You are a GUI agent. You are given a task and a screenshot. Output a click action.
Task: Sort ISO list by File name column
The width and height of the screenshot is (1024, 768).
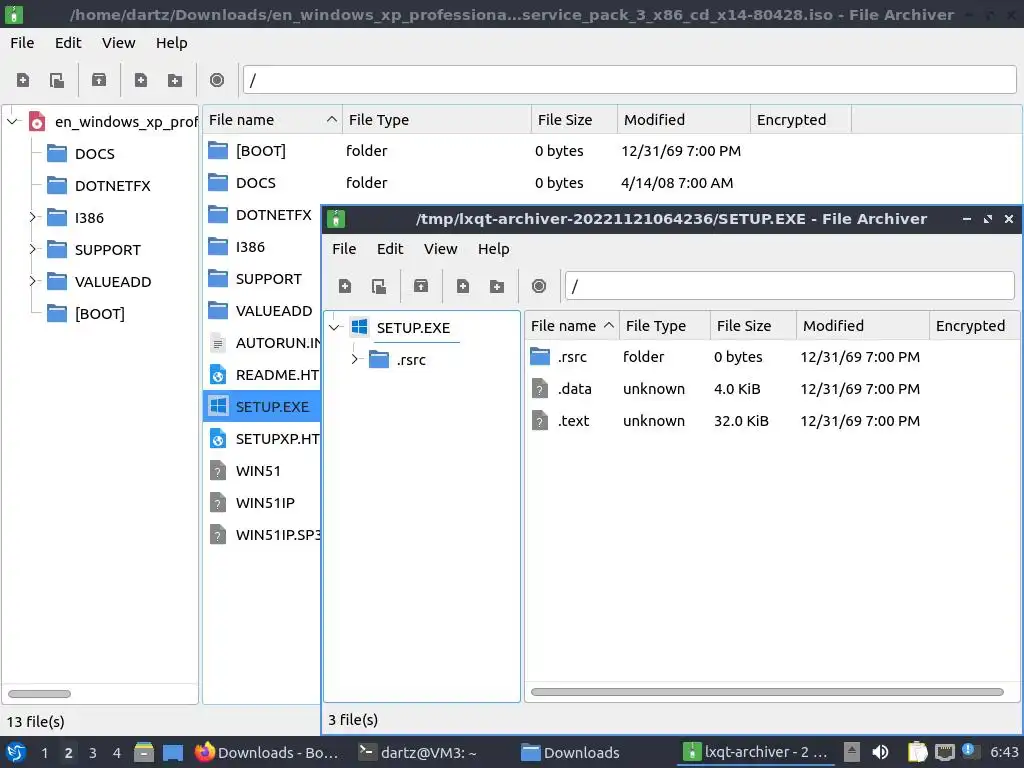(272, 120)
